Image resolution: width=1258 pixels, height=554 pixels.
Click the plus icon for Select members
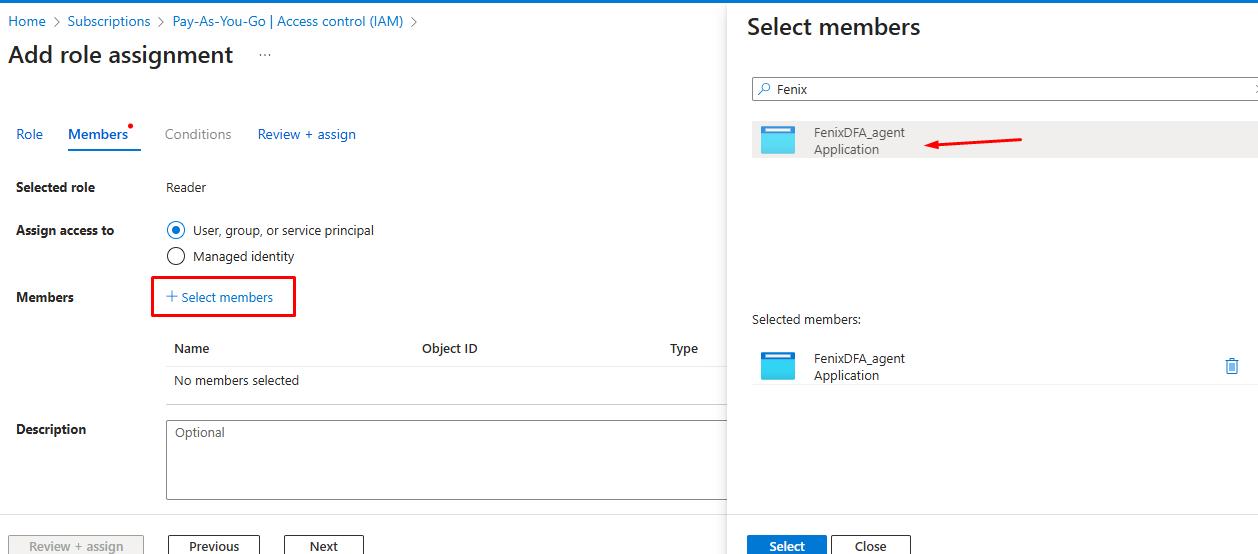tap(171, 297)
